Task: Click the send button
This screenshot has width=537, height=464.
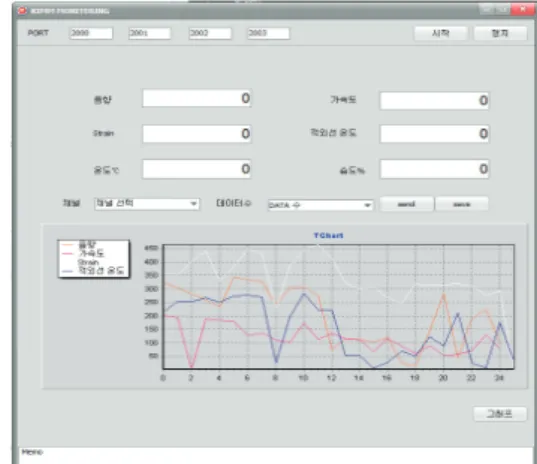Action: (407, 204)
